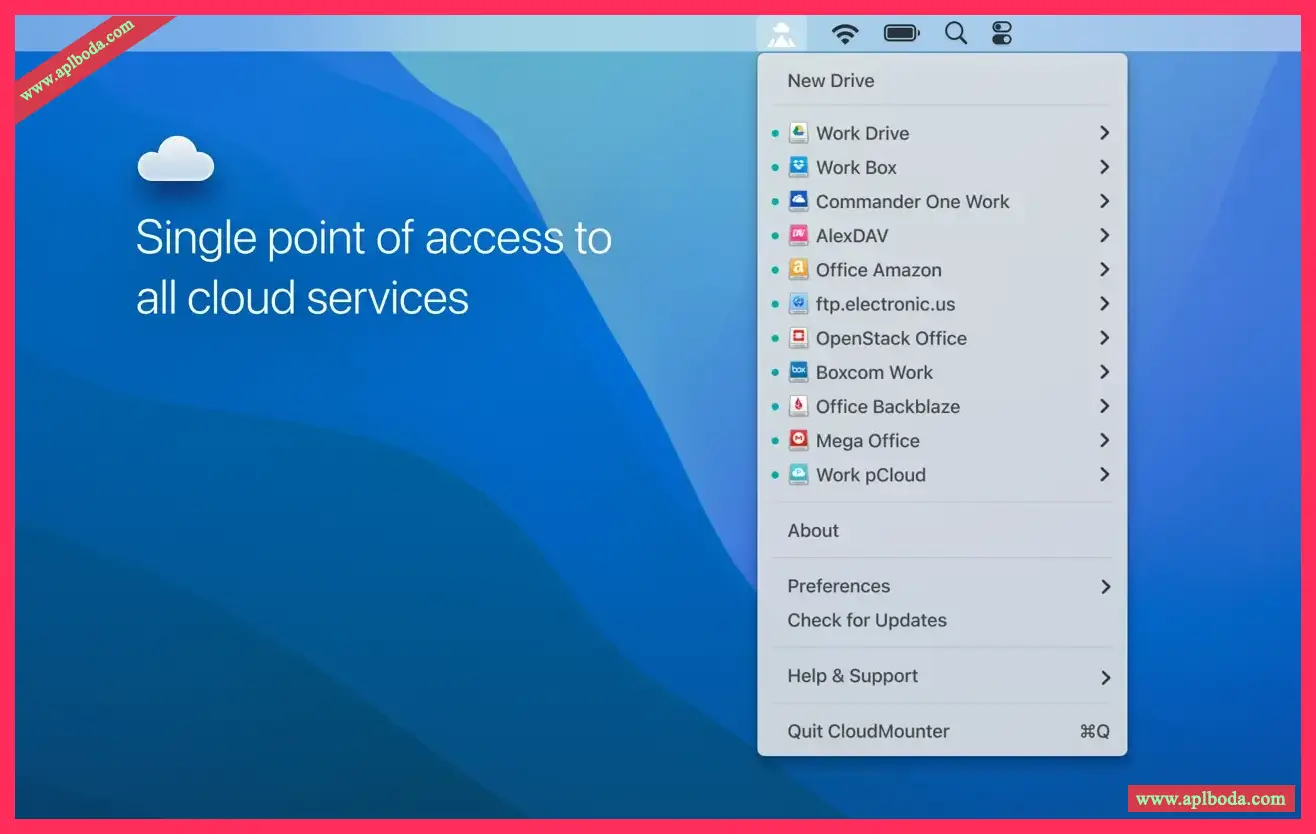Screen dimensions: 1316x834
Task: Click the CloudMounter menu bar icon
Action: (781, 34)
